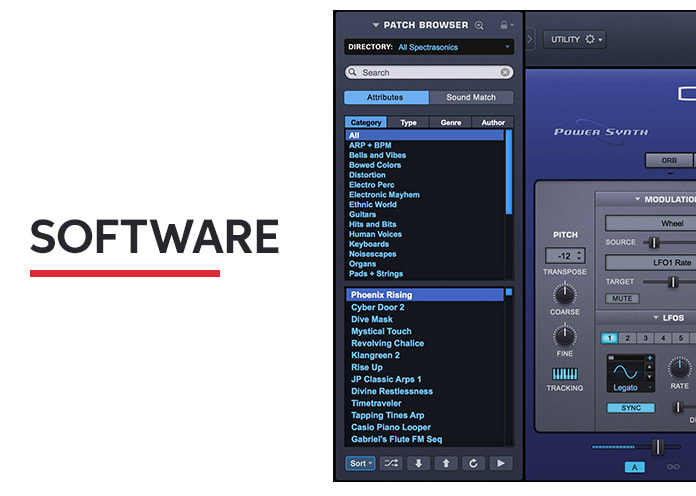Select the Human Voices category
Viewport: 696px width, 496px height.
pos(425,234)
